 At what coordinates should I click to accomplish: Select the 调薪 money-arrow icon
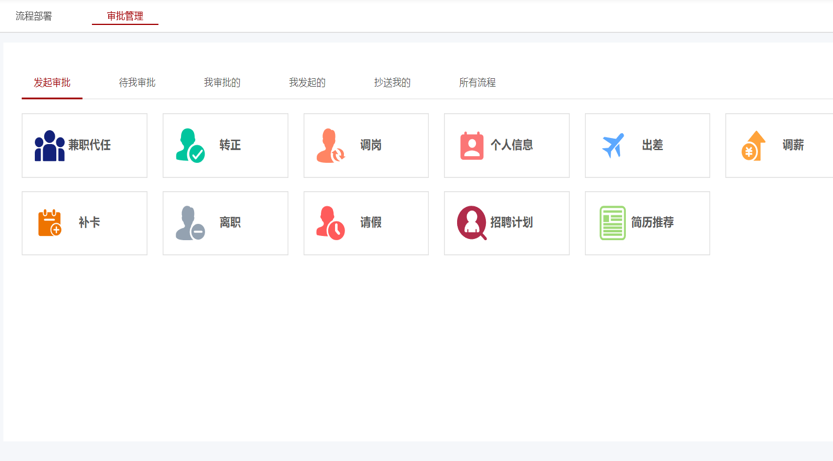(753, 146)
